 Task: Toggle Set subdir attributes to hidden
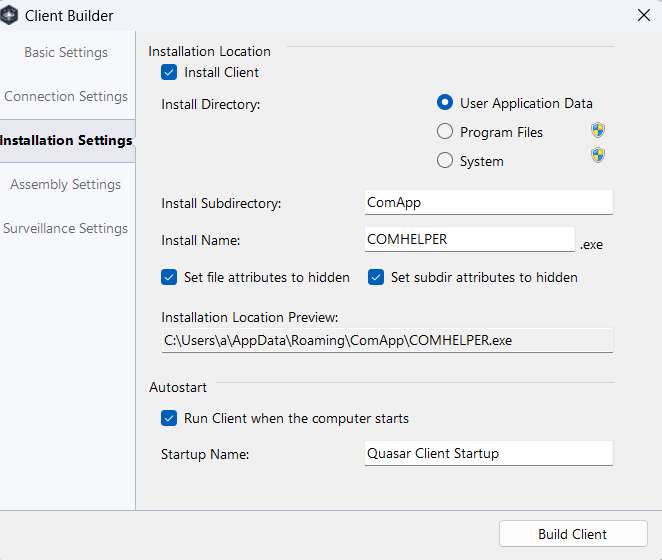[376, 277]
